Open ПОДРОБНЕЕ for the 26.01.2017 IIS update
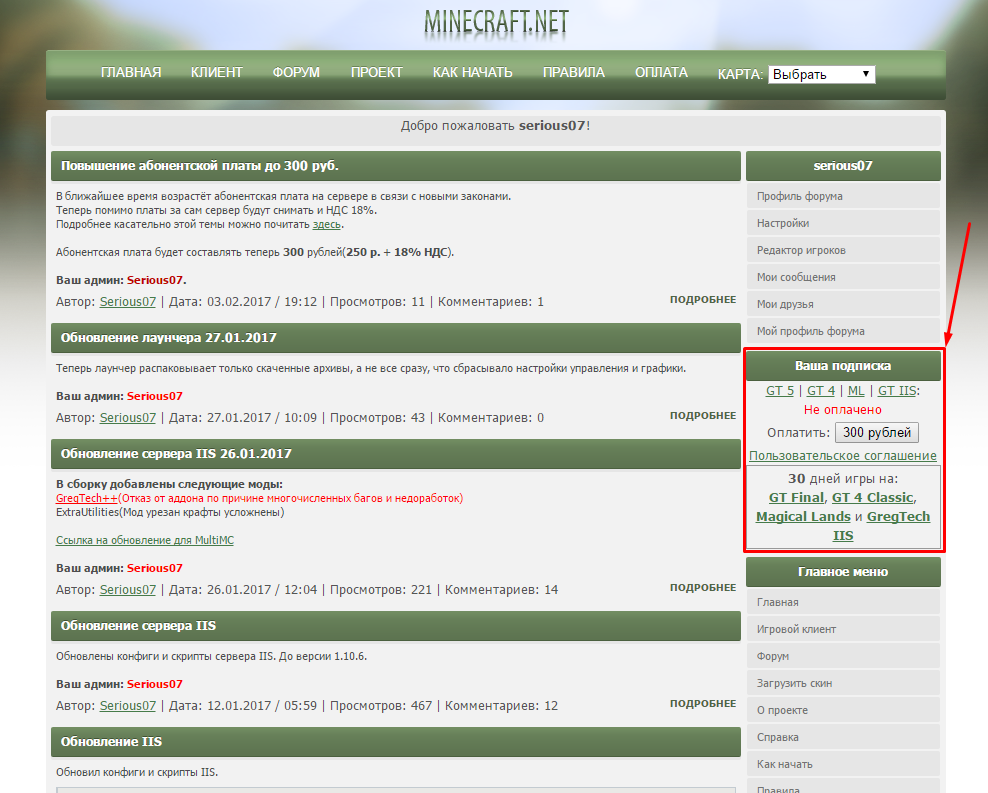Screen dimensions: 988x793 tap(703, 588)
